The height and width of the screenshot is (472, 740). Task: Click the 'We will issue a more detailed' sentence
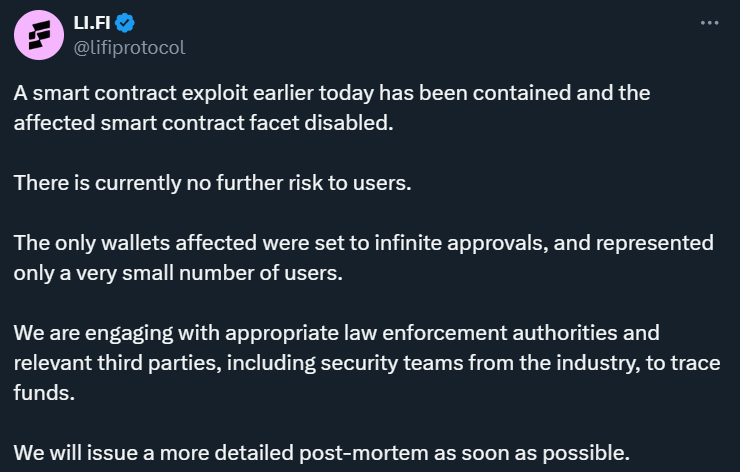pyautogui.click(x=321, y=453)
